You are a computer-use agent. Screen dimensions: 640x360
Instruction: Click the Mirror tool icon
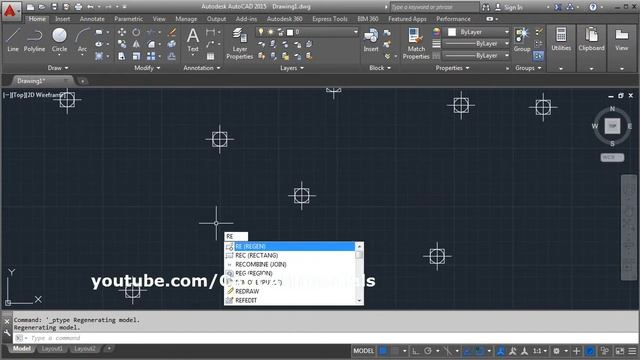(136, 44)
